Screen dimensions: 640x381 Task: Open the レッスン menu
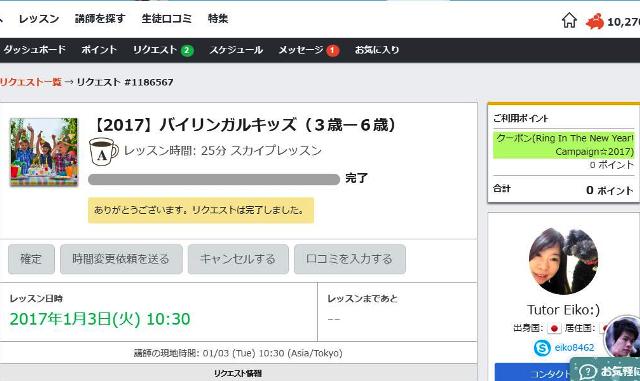point(39,19)
